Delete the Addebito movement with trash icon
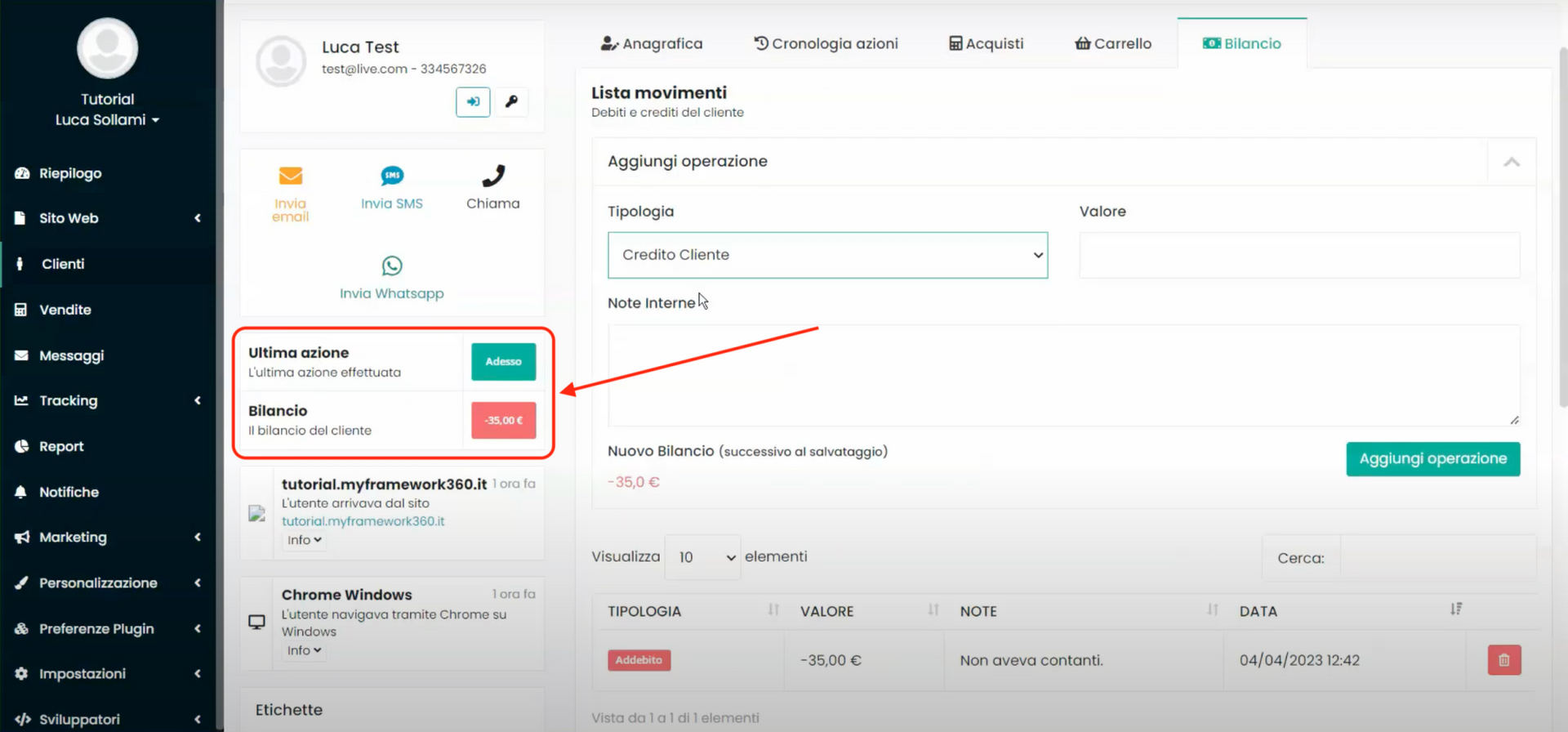1568x732 pixels. [1503, 660]
